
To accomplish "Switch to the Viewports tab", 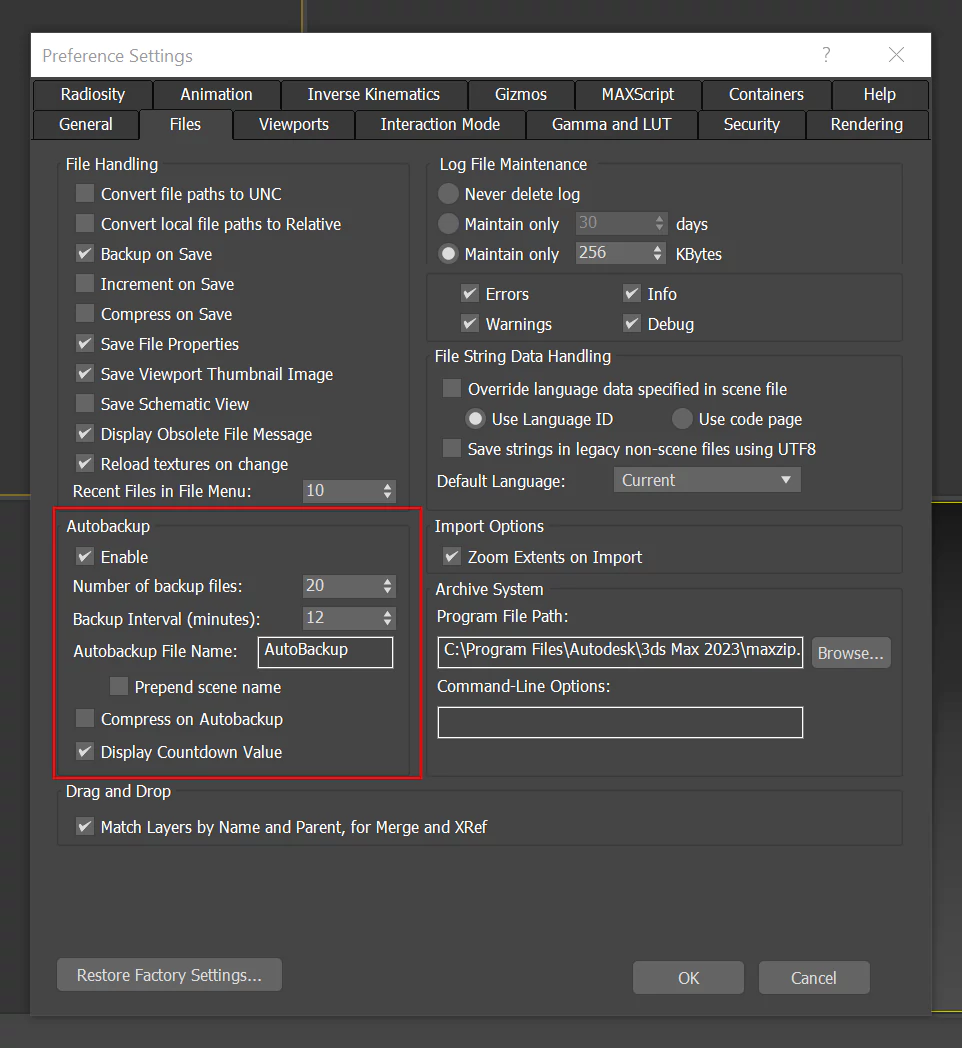I will click(x=293, y=125).
